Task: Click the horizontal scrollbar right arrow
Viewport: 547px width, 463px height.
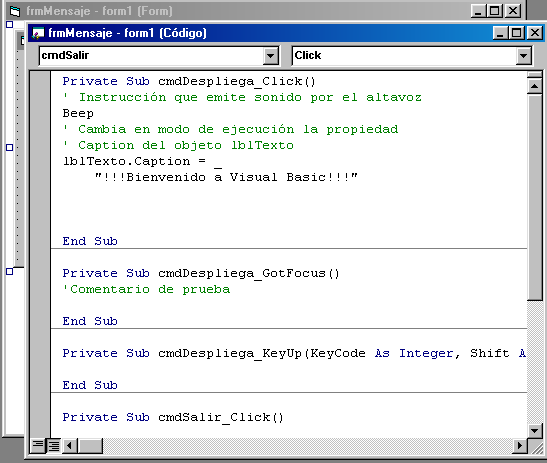Action: 520,445
